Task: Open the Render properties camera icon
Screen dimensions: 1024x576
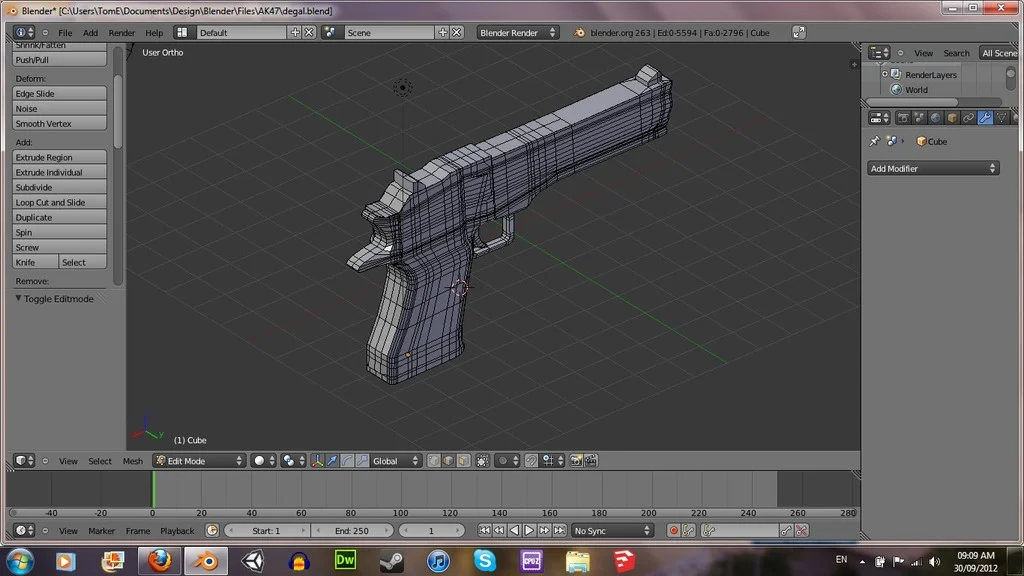Action: pos(903,118)
